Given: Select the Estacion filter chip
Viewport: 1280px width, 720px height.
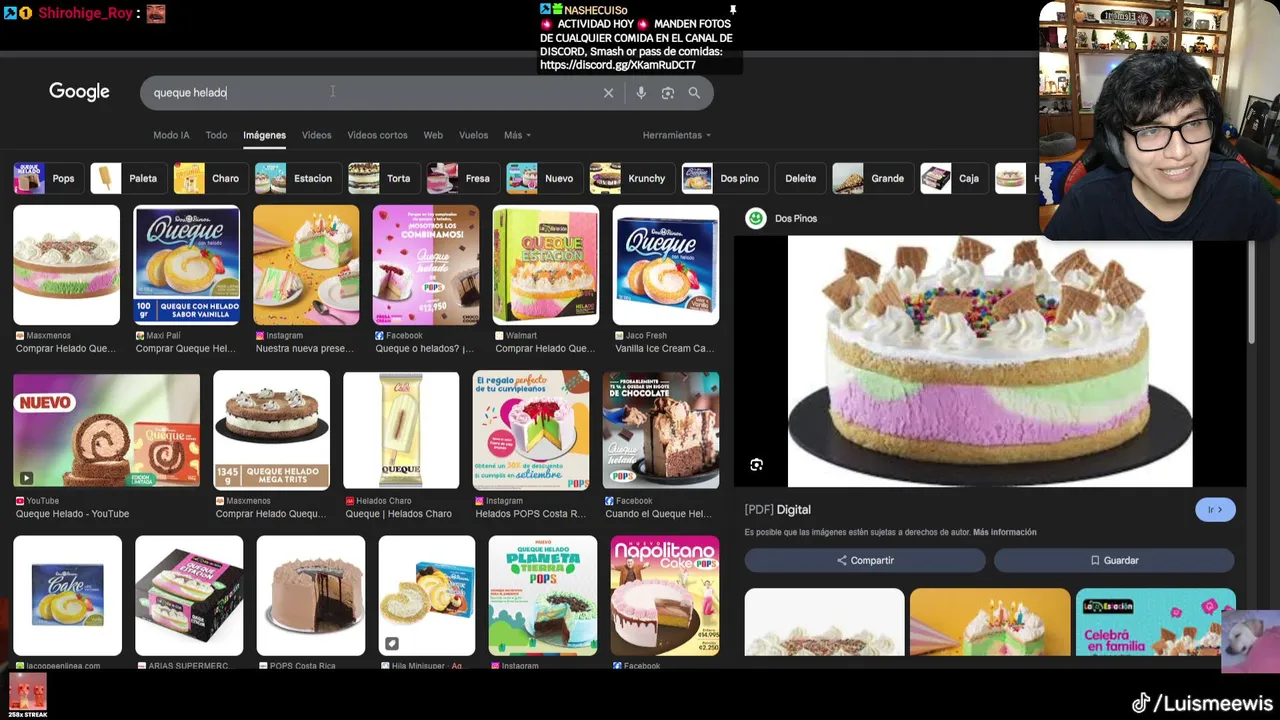Looking at the screenshot, I should (x=296, y=178).
